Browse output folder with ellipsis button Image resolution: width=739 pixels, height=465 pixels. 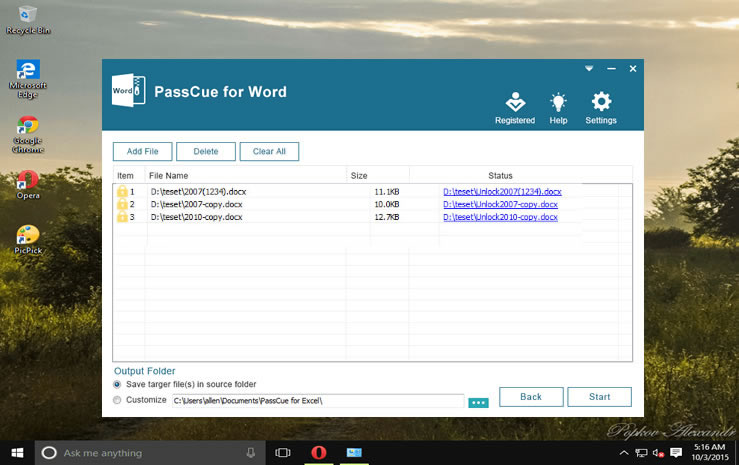[478, 403]
